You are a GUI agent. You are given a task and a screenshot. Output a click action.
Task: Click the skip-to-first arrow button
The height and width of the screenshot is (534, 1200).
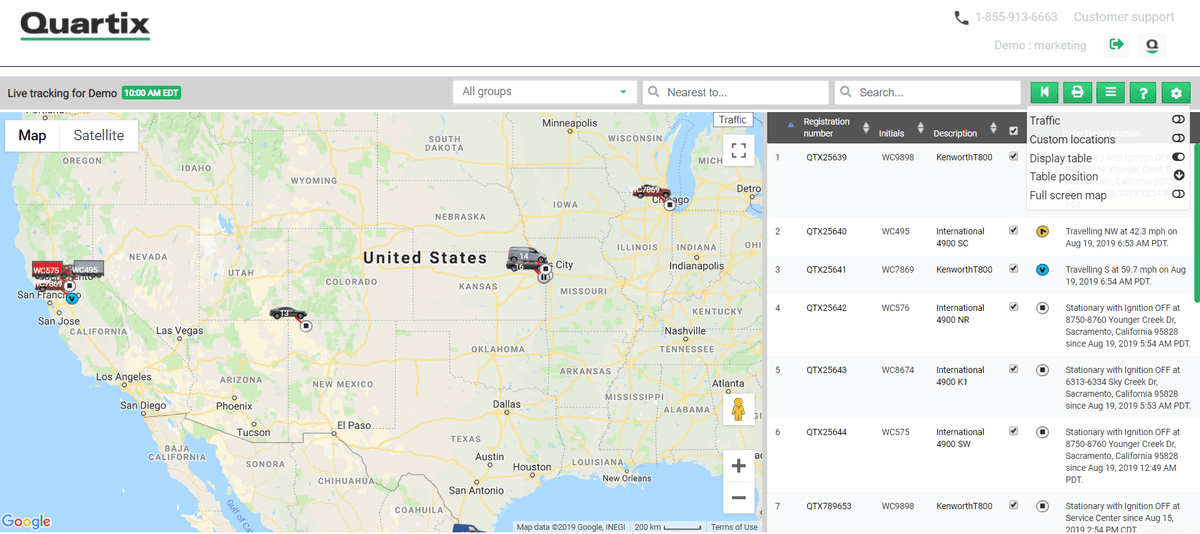pos(1044,92)
